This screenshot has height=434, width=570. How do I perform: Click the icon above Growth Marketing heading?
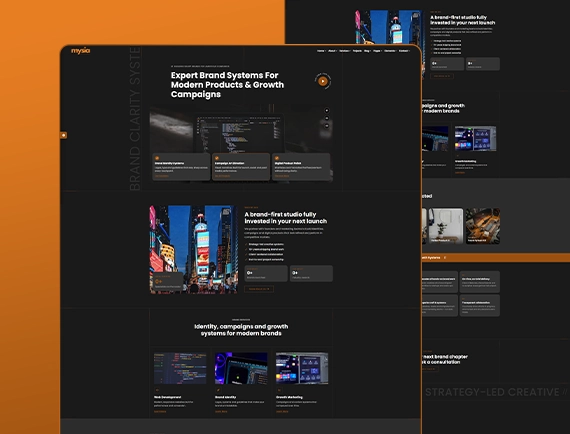pos(279,390)
